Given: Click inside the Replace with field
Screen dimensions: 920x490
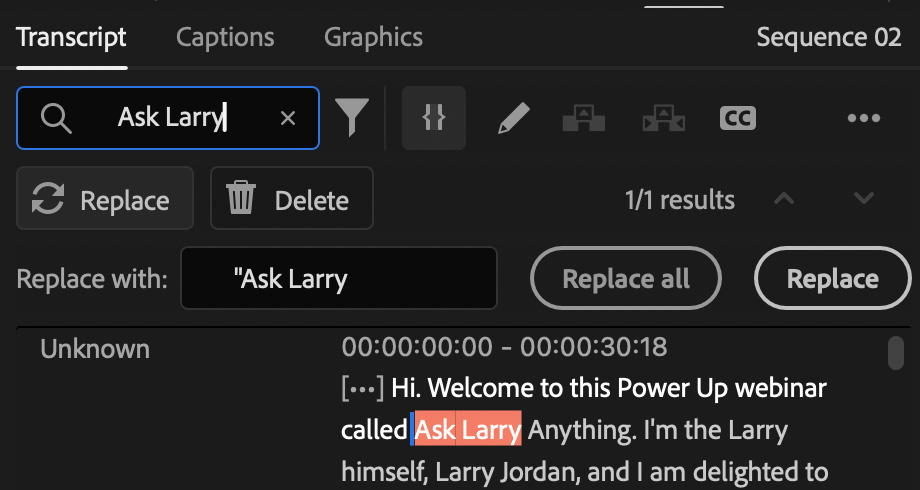Looking at the screenshot, I should tap(338, 279).
